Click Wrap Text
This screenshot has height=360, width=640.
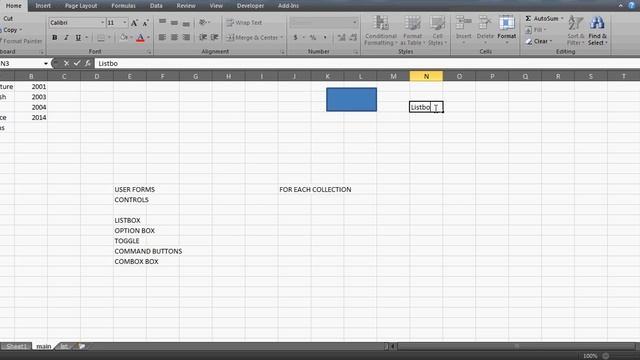coord(244,23)
